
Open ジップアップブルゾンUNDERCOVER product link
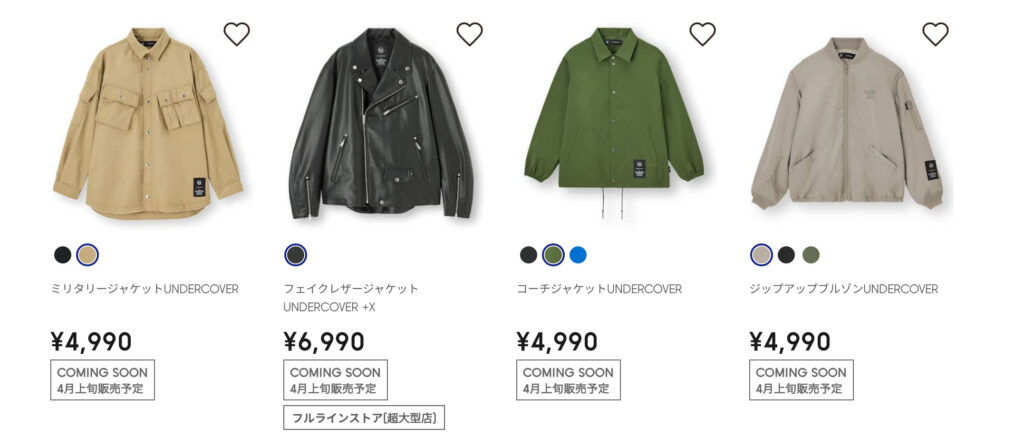(844, 289)
